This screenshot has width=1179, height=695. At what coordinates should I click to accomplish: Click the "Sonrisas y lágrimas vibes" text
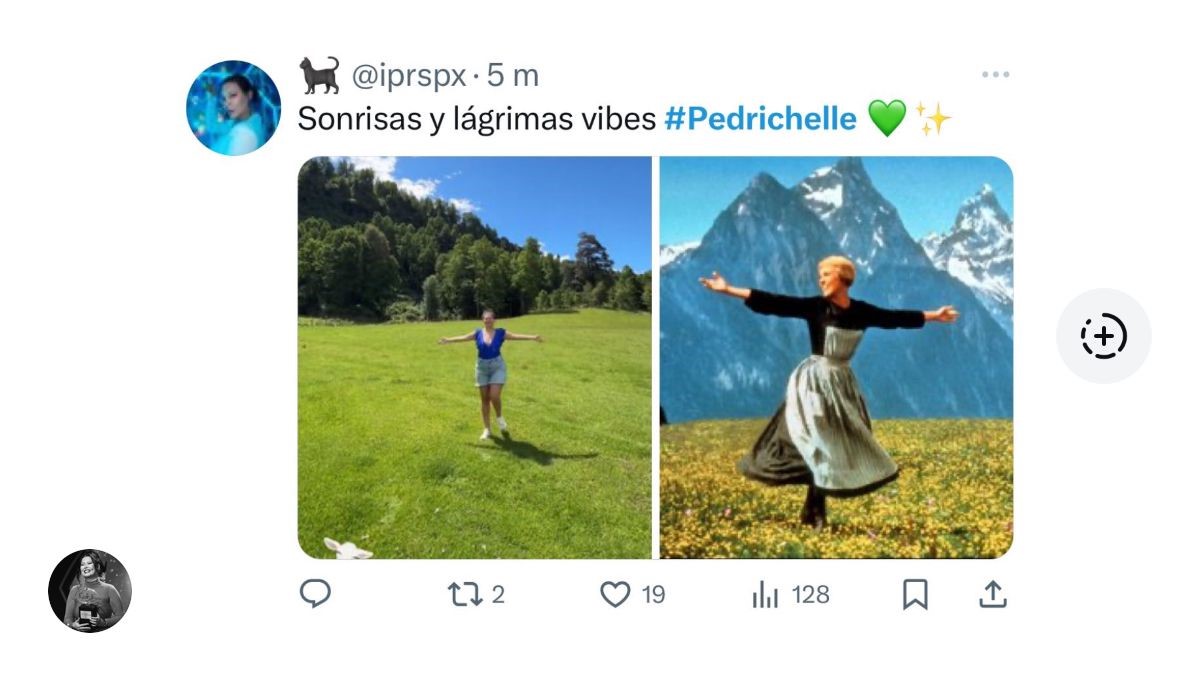(x=476, y=119)
